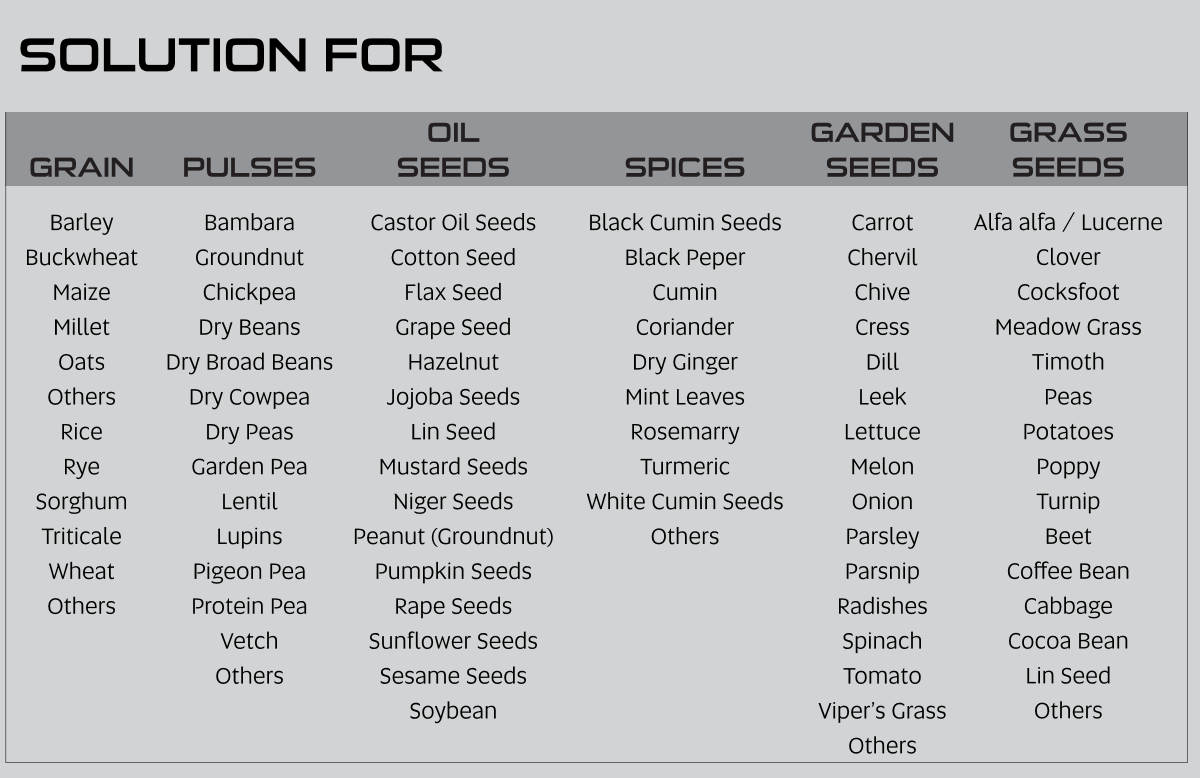Screen dimensions: 1200x778
Task: Click Chervil under Garden Seeds
Action: tap(882, 257)
